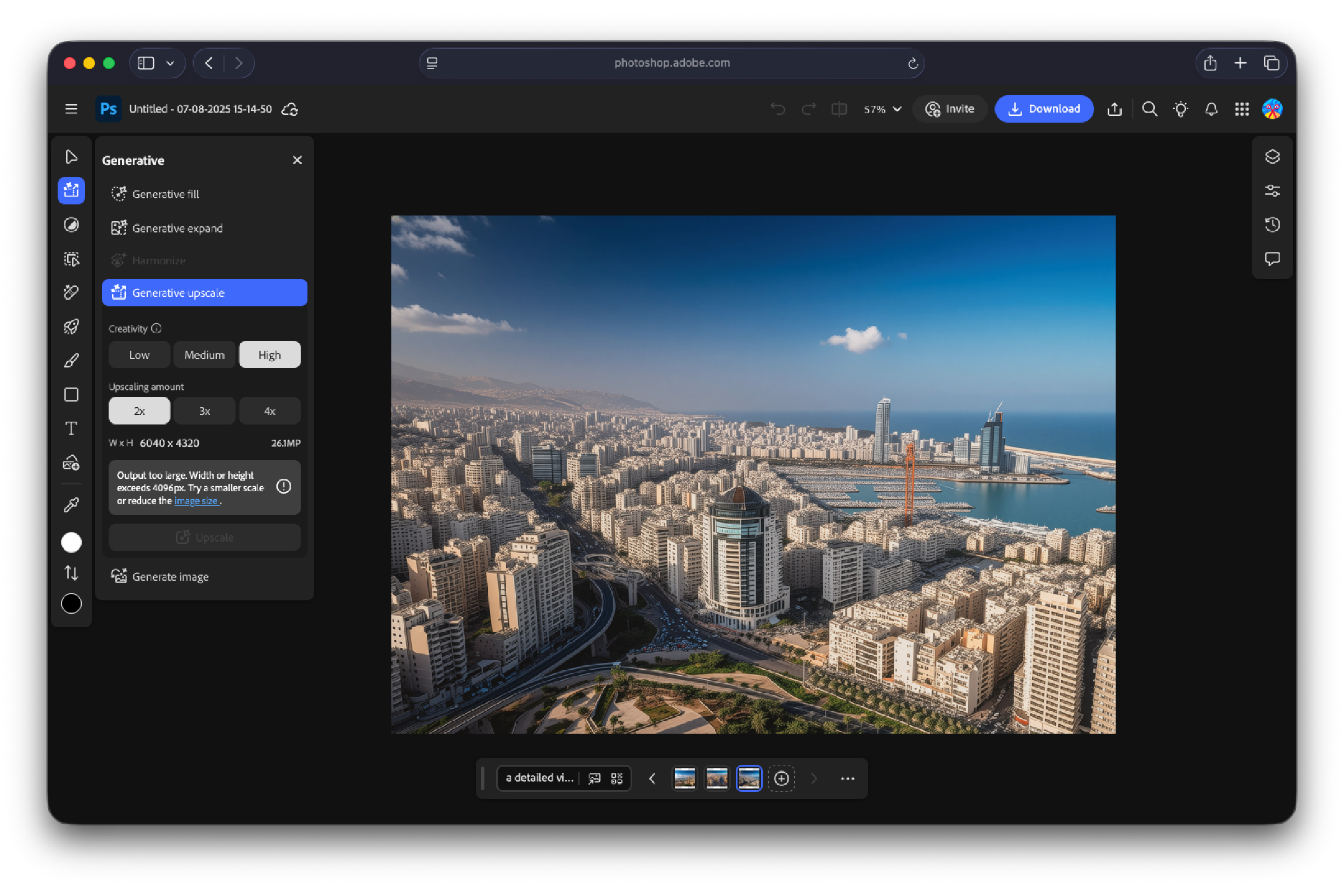
Task: Open the Comments panel
Action: tap(1272, 259)
